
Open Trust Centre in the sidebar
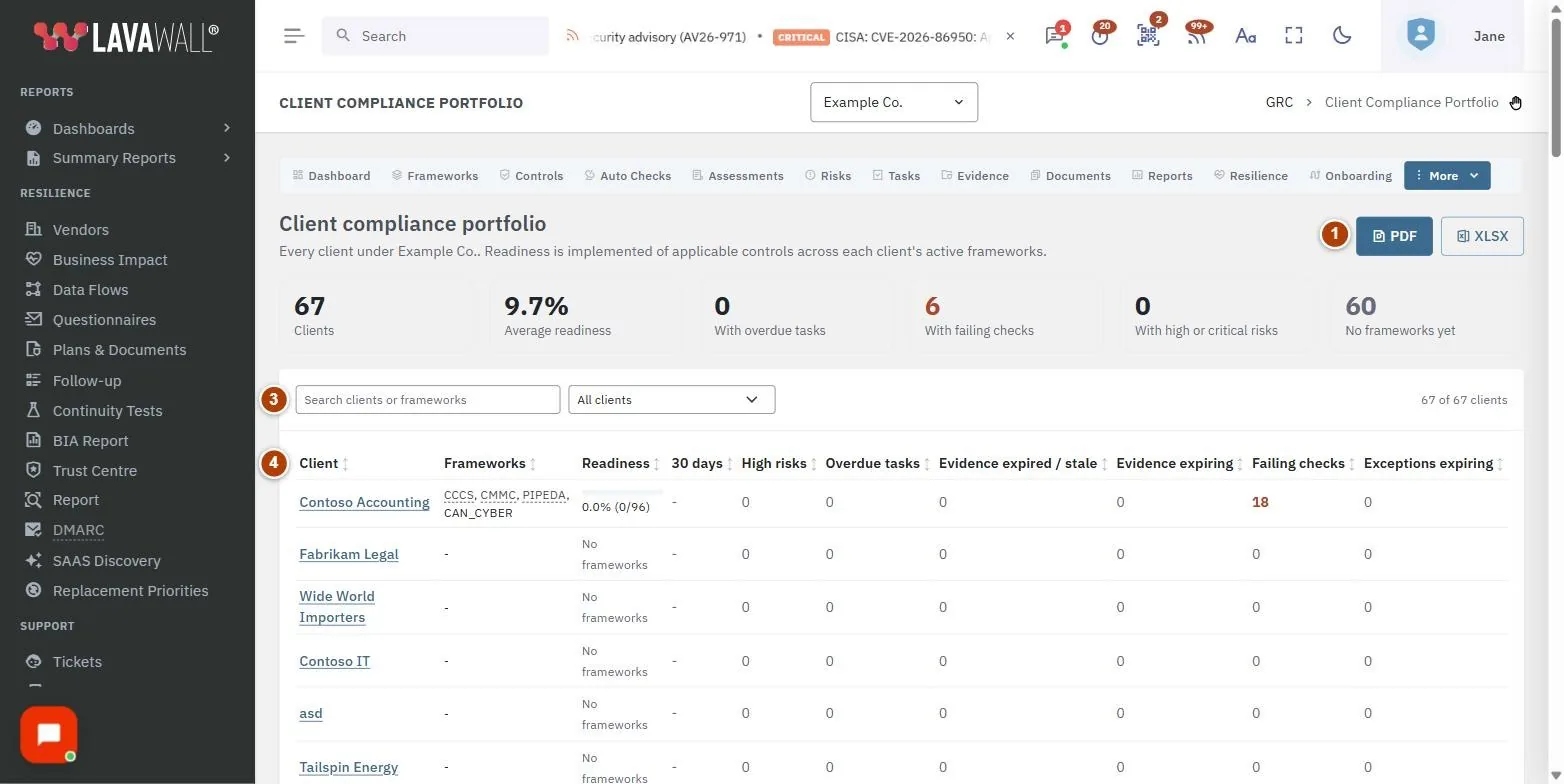(95, 470)
